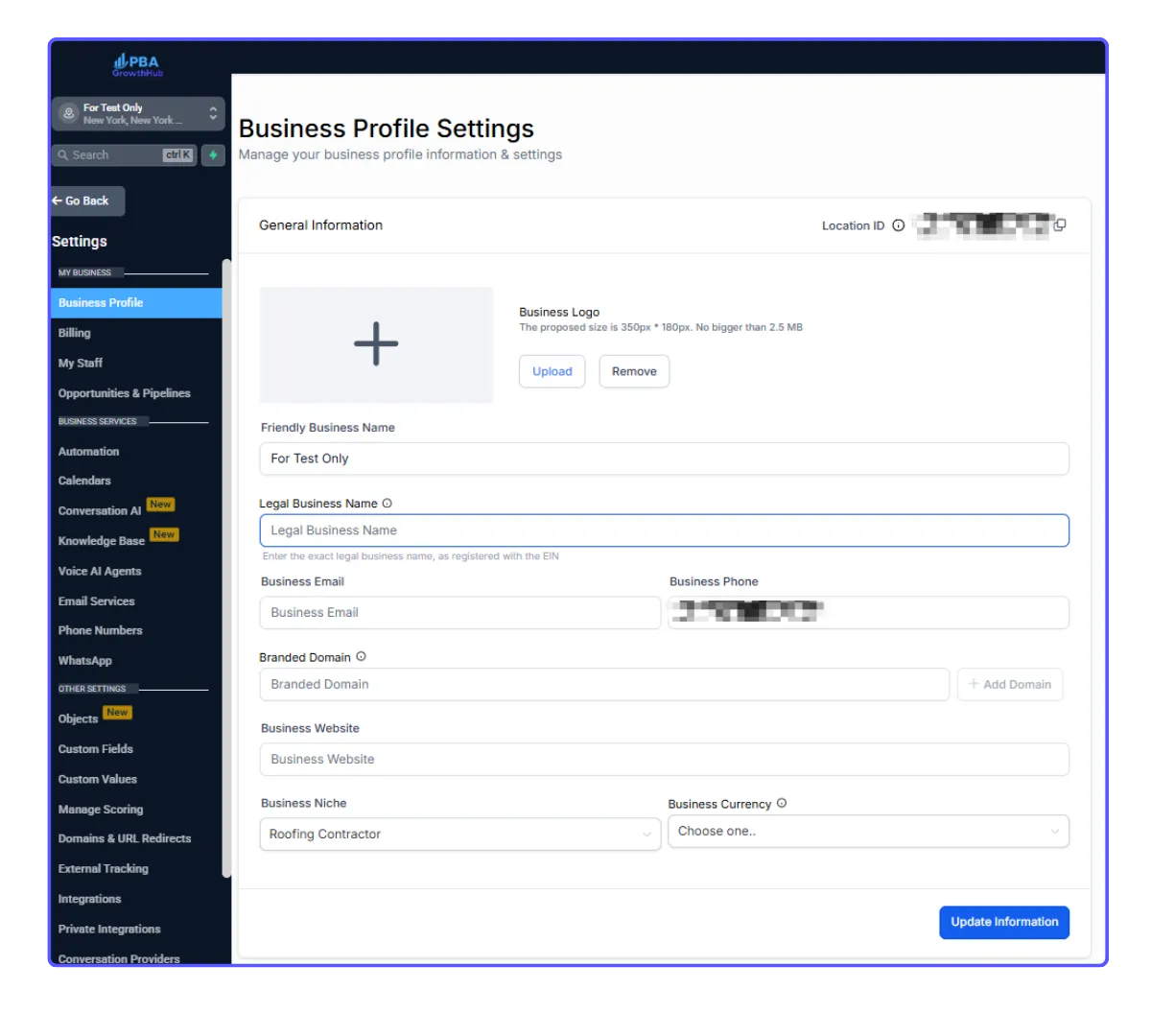This screenshot has width=1151, height=1036.
Task: Click the Business Email field
Action: click(x=459, y=613)
